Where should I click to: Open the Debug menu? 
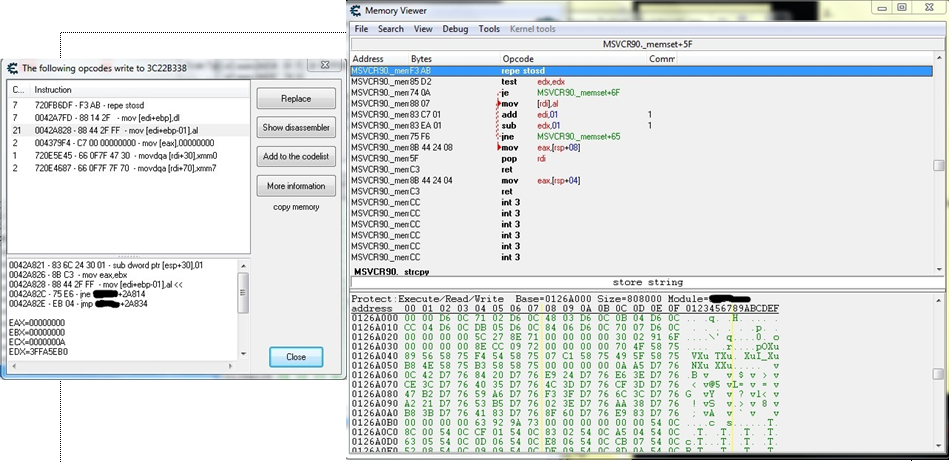click(x=455, y=29)
